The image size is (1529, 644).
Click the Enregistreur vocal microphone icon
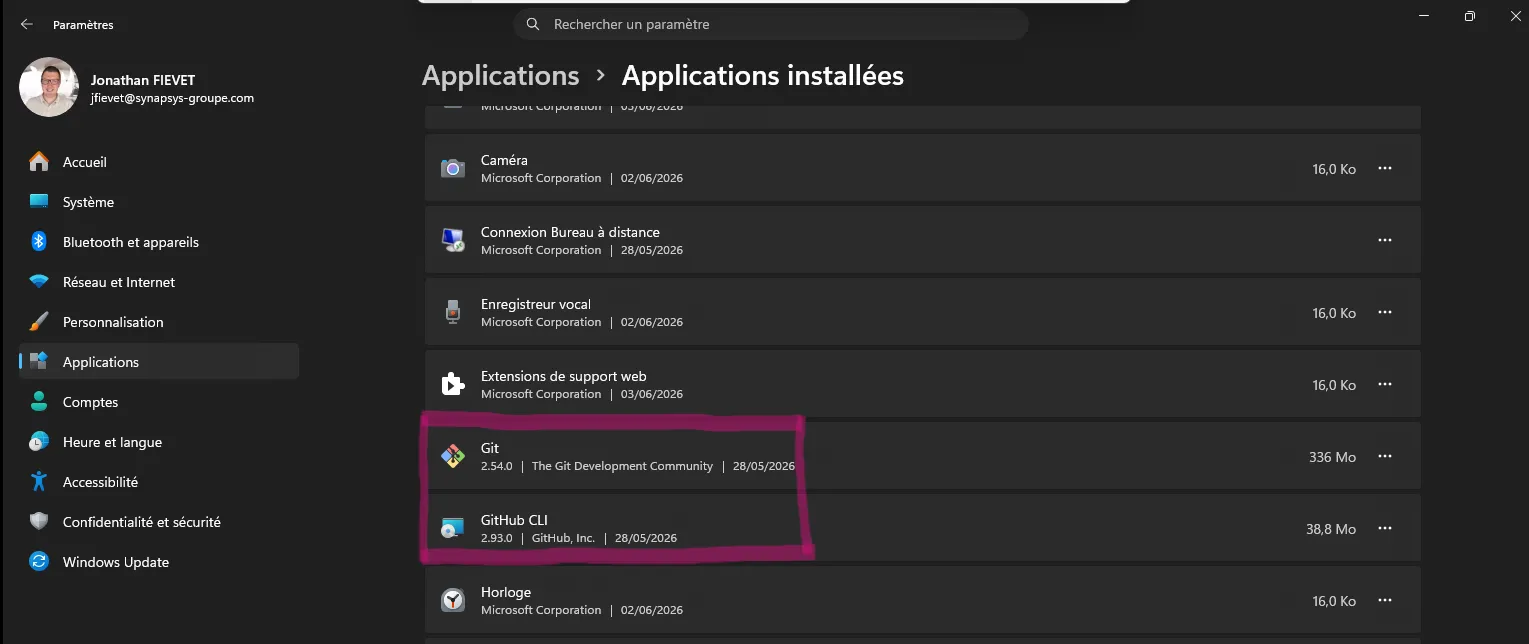point(453,312)
